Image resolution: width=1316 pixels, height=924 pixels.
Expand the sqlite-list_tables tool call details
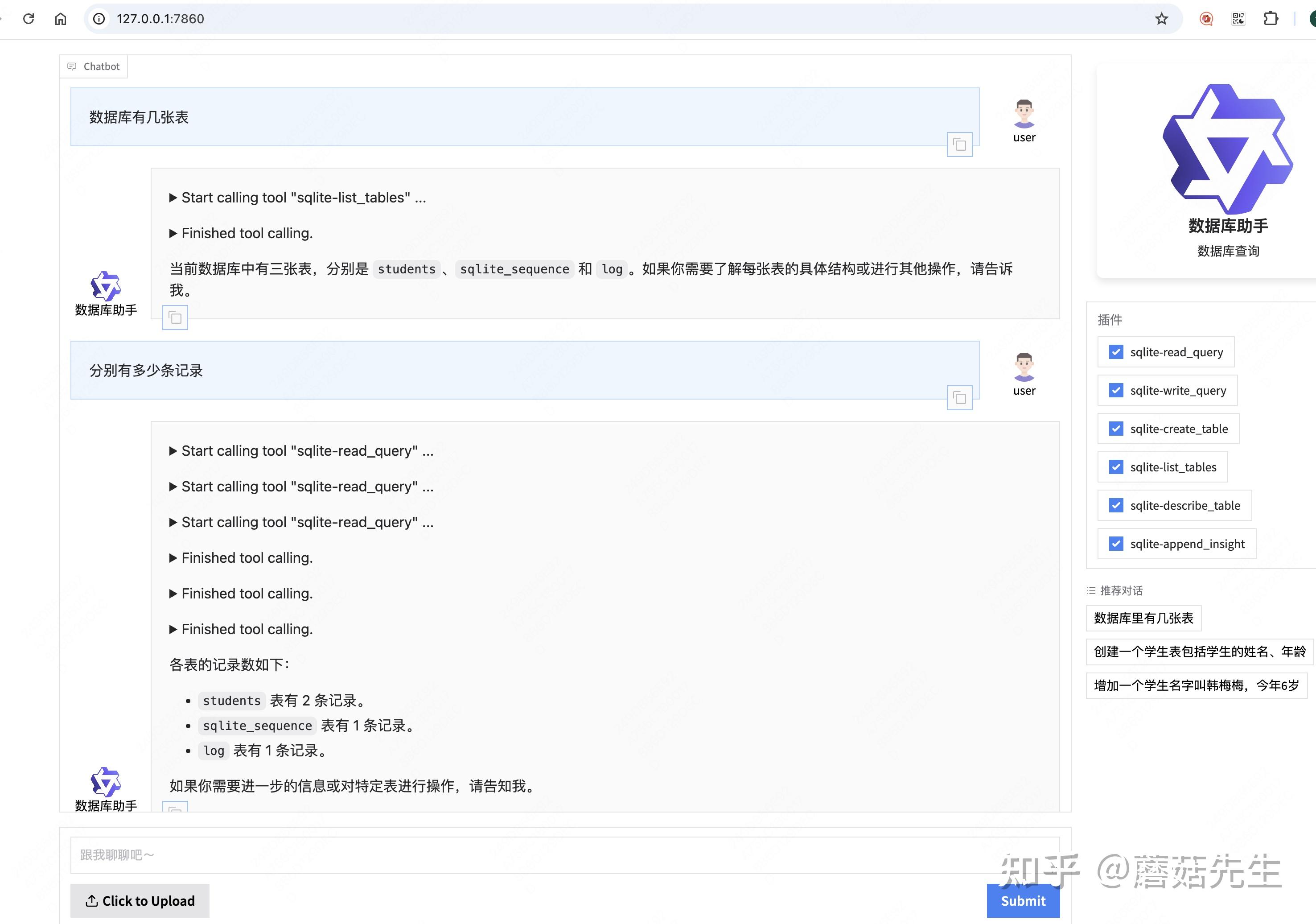coord(173,197)
